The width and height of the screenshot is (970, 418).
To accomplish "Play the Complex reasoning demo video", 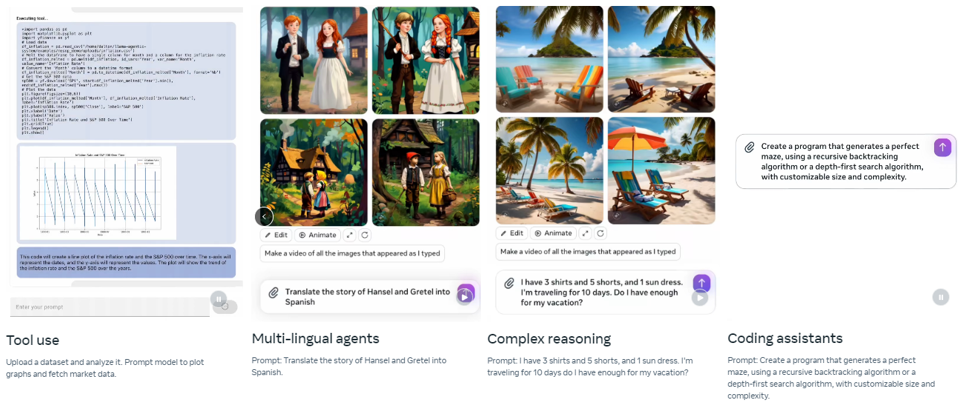I will [x=700, y=298].
